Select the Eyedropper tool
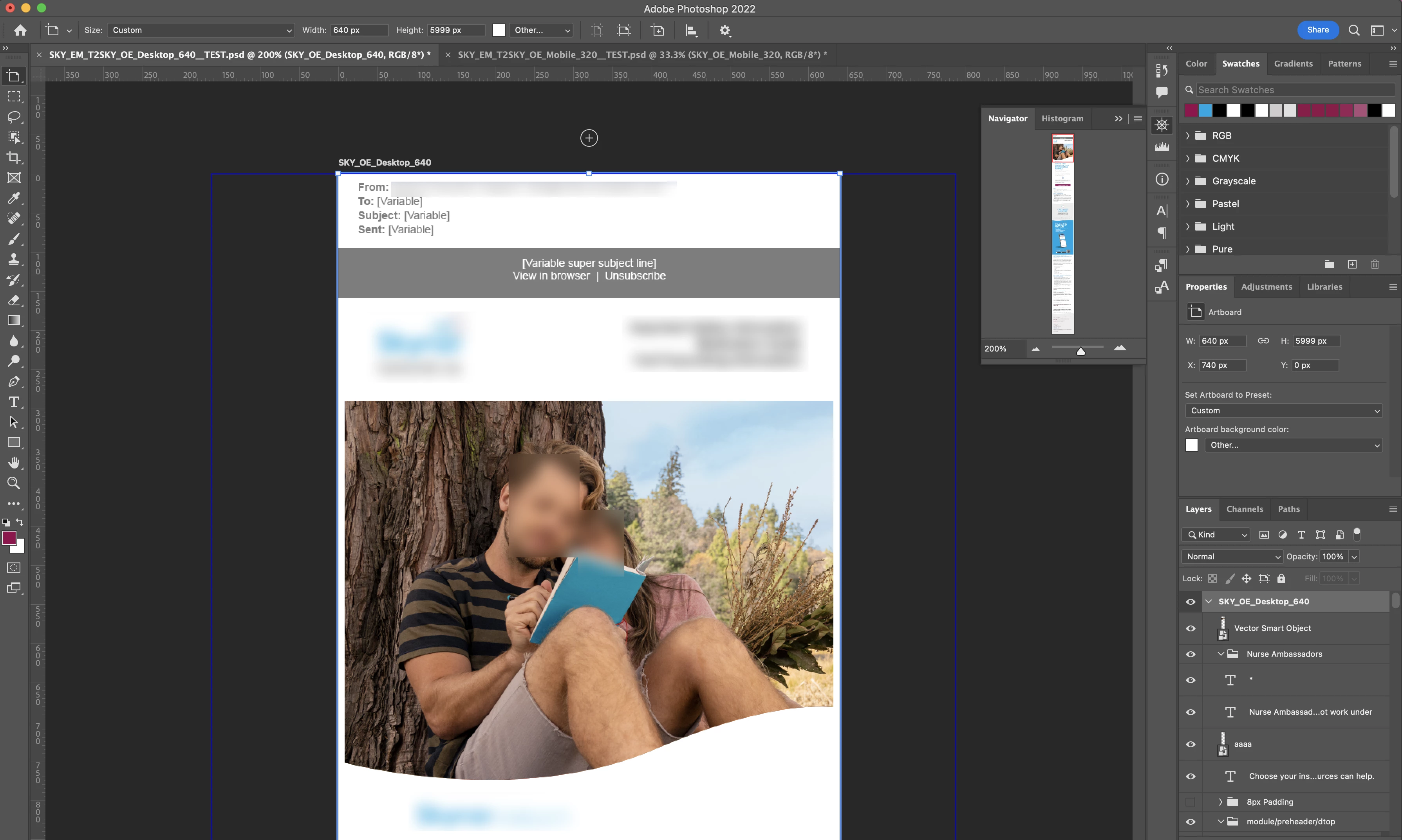This screenshot has width=1402, height=840. click(14, 198)
